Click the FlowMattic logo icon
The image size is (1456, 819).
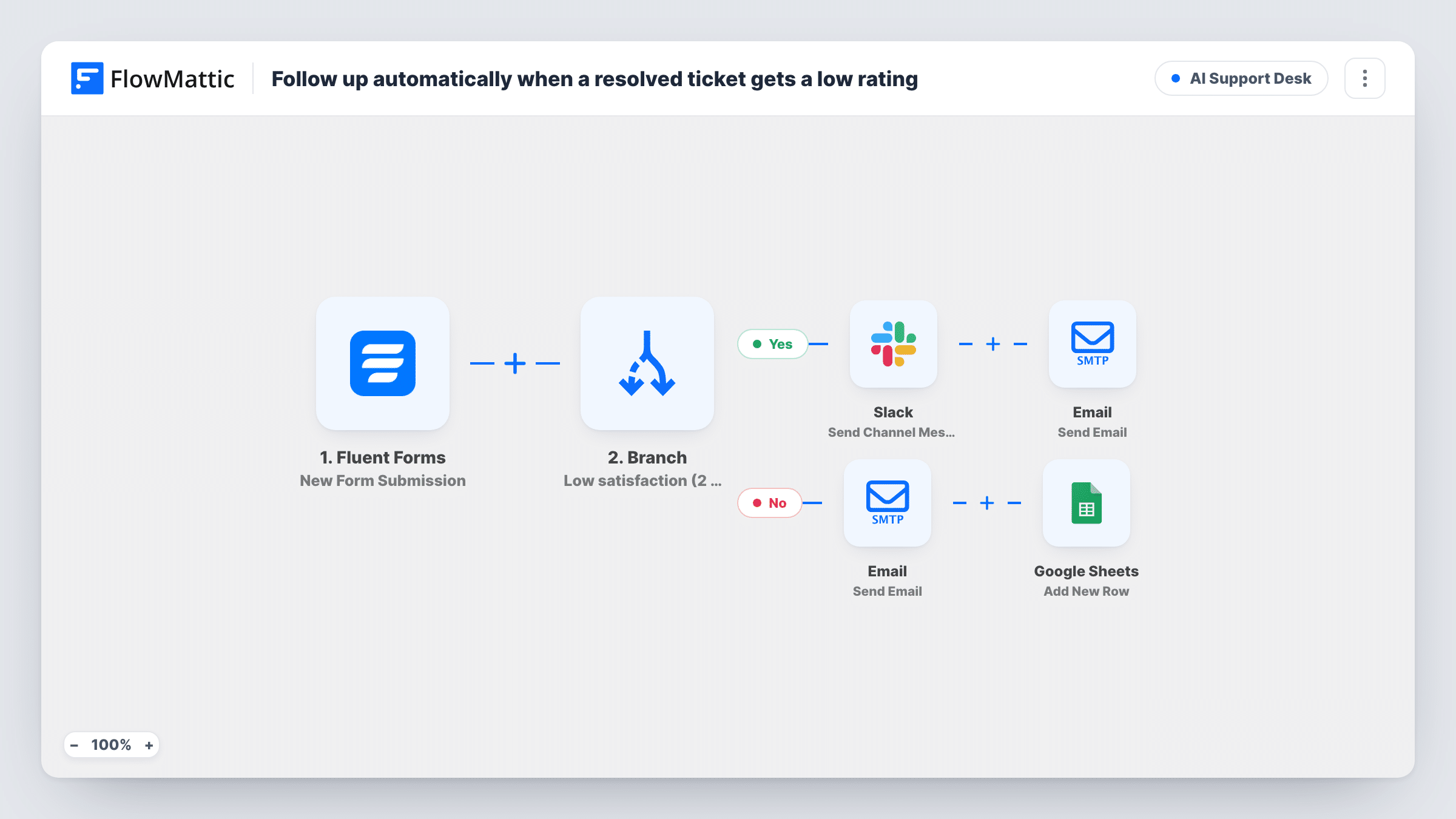point(87,78)
